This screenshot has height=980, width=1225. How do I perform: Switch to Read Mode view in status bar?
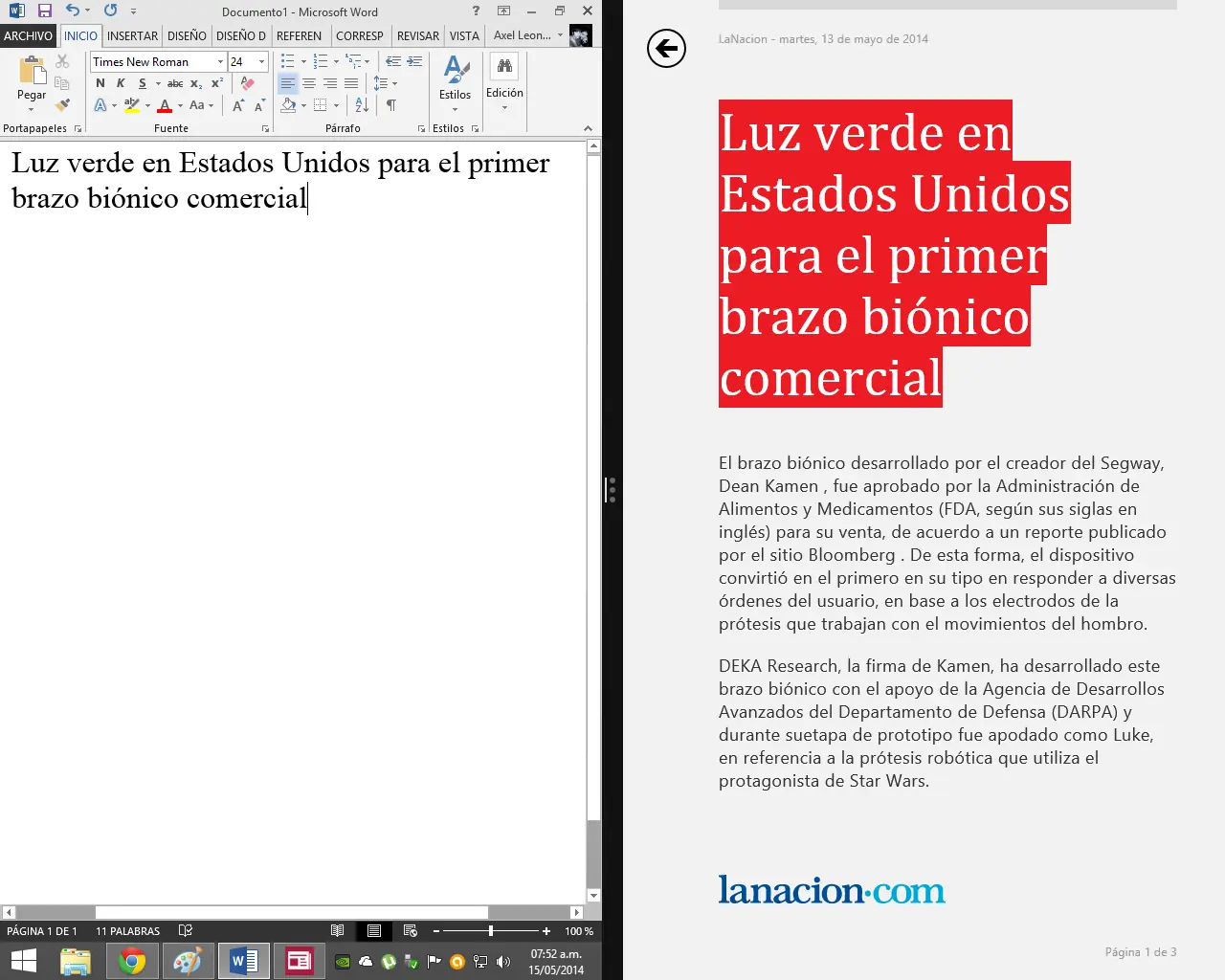coord(337,930)
